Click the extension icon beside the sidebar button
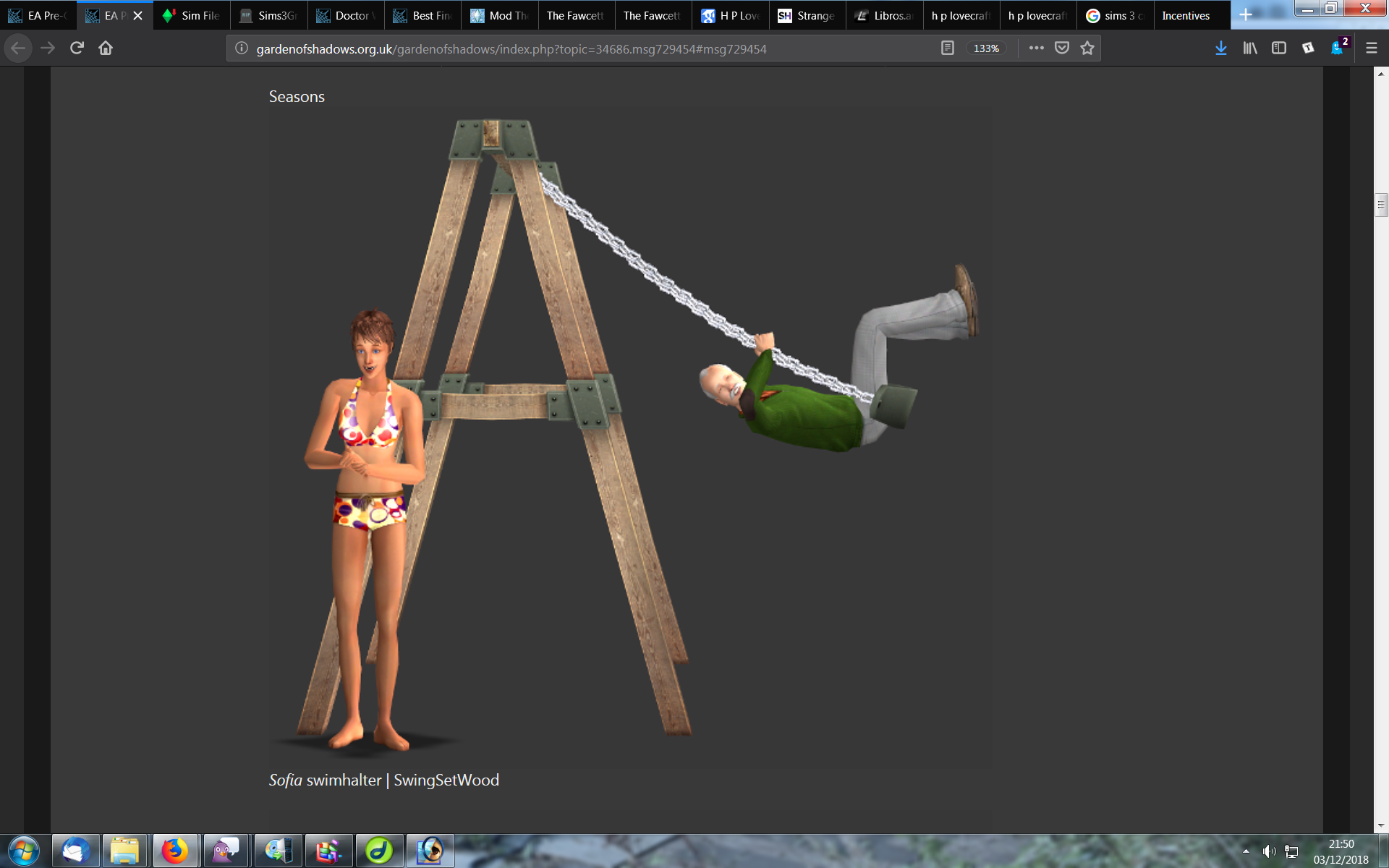The image size is (1389, 868). (1308, 48)
